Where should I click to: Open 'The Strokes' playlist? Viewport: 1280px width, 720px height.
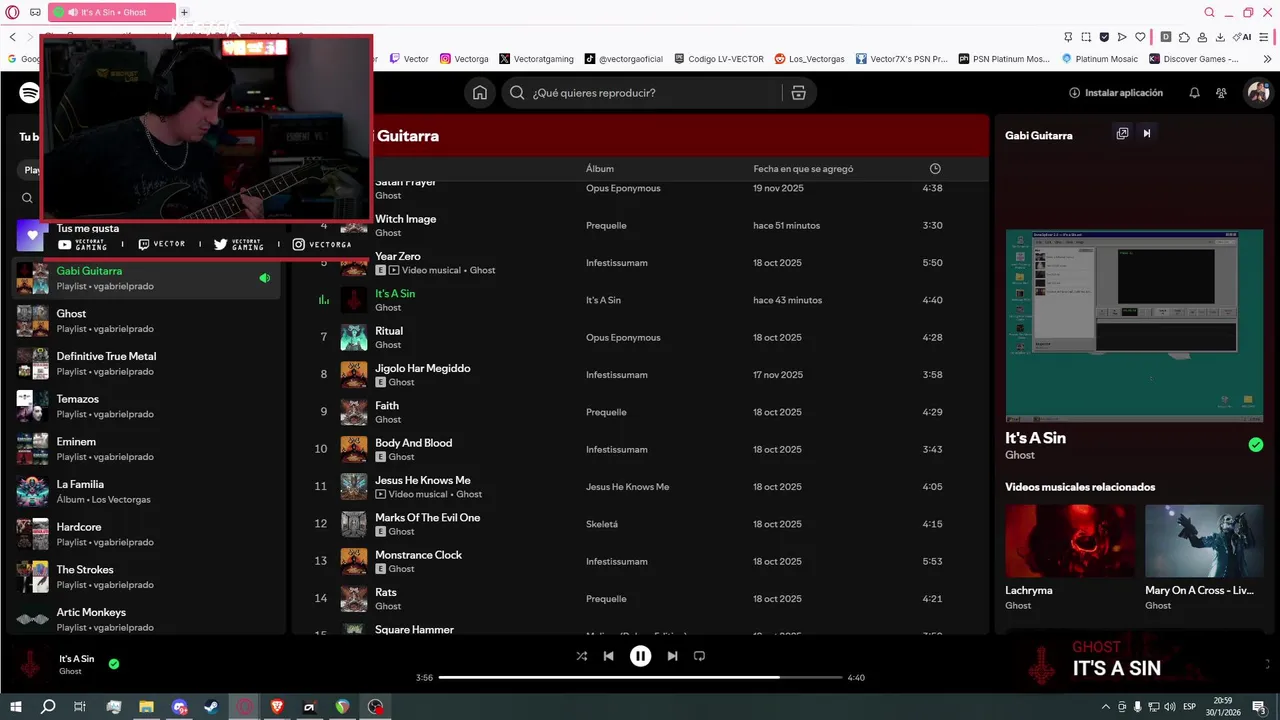[x=146, y=577]
